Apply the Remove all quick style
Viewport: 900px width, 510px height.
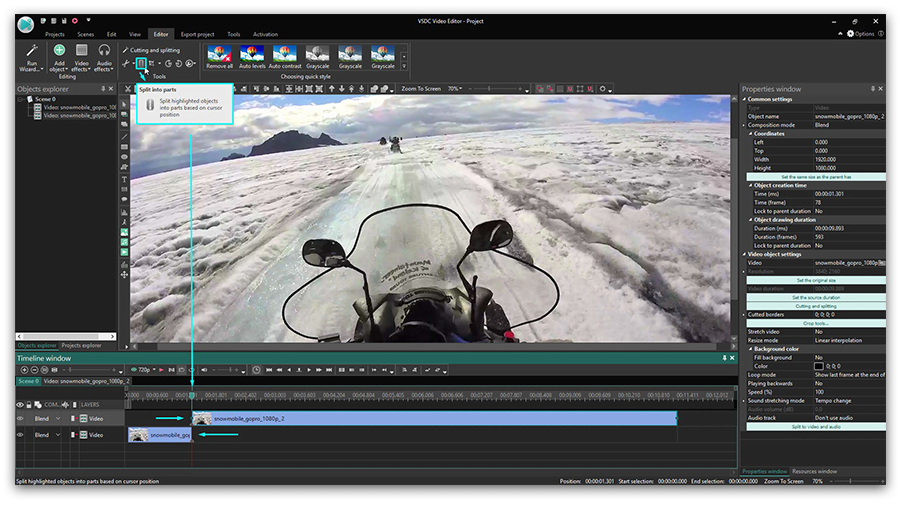click(219, 58)
